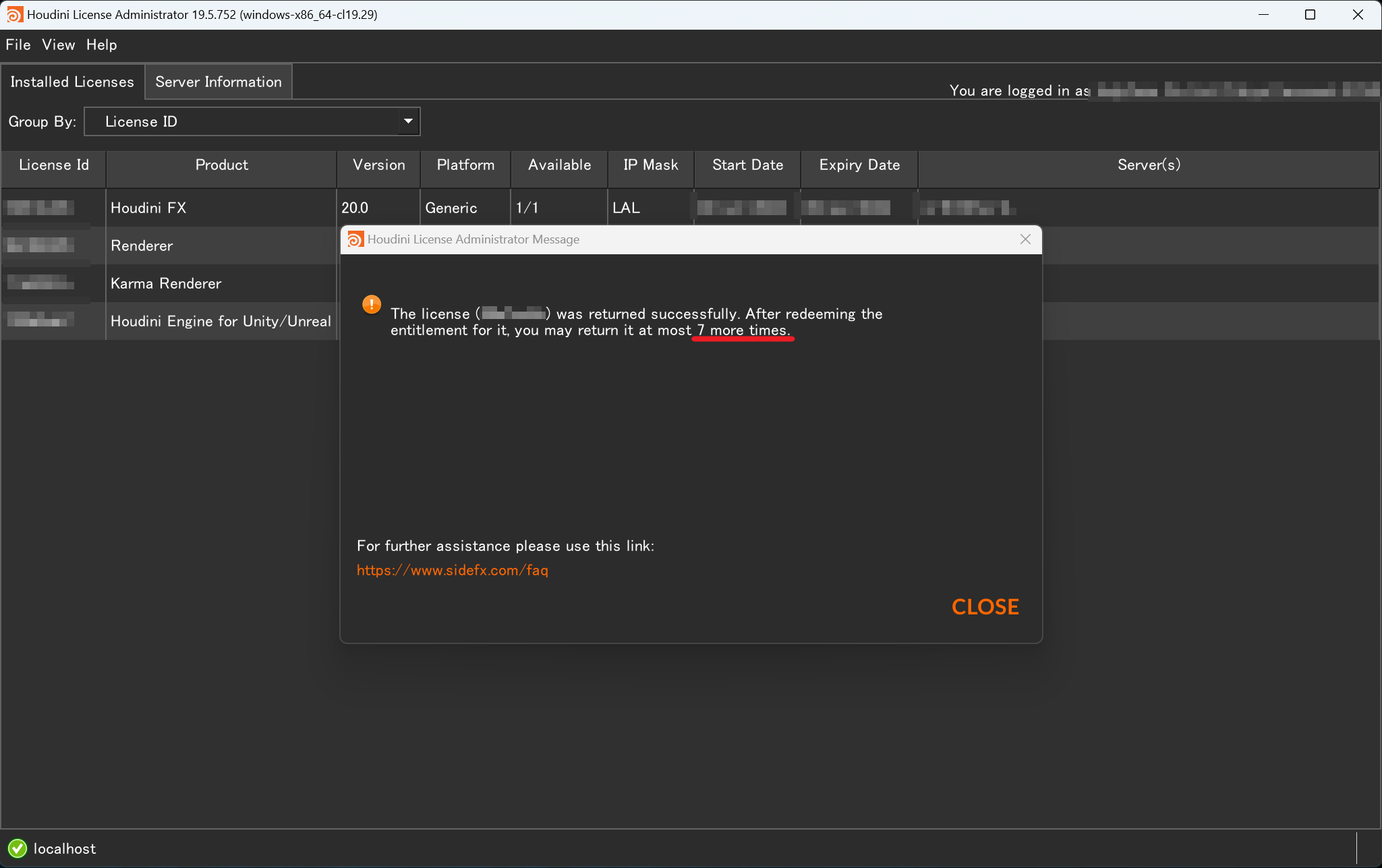Open the sidefx.com/faq link
The height and width of the screenshot is (868, 1382).
click(x=452, y=570)
